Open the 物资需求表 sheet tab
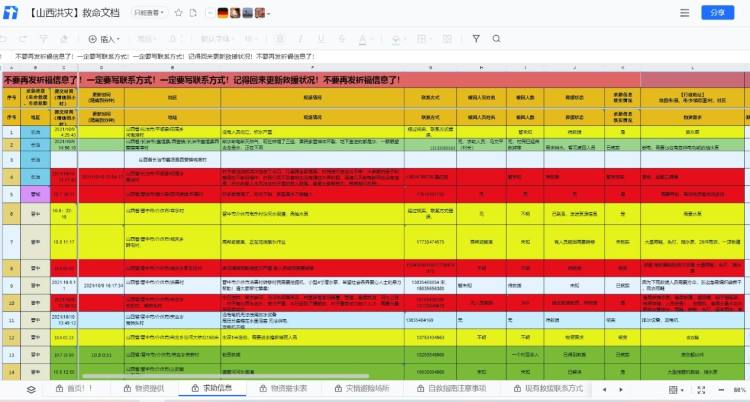The image size is (750, 402). click(283, 388)
